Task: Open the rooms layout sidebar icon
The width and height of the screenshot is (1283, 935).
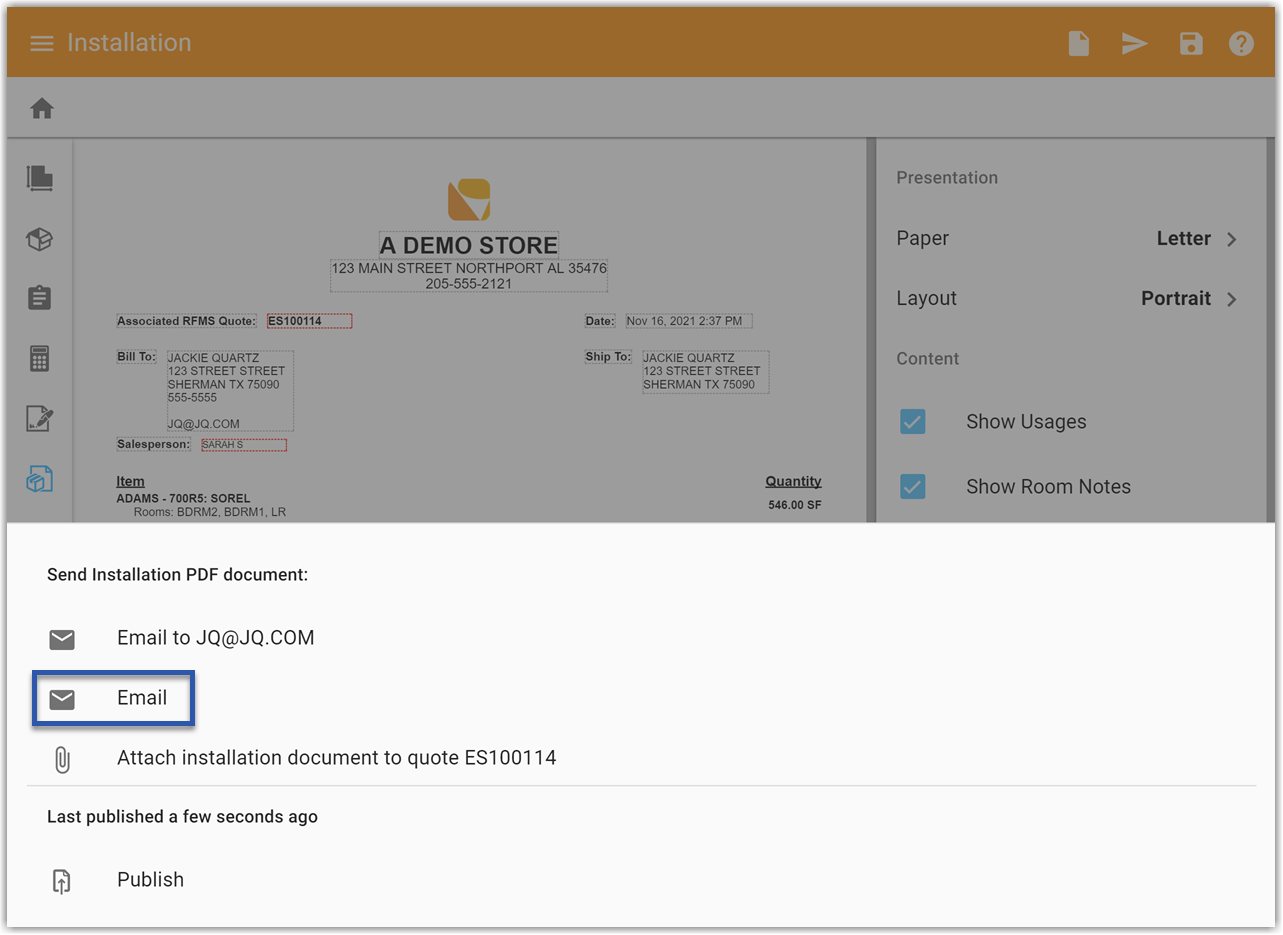Action: click(40, 178)
